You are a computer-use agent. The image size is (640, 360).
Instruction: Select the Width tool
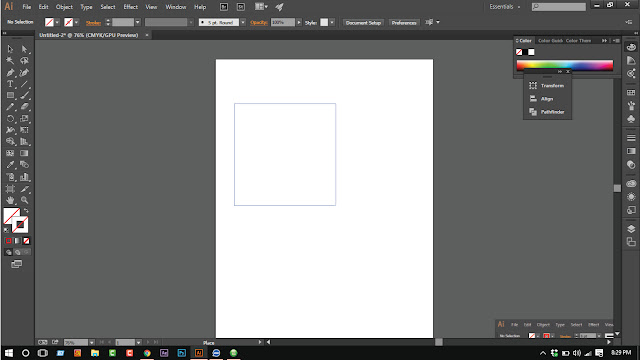[10, 130]
